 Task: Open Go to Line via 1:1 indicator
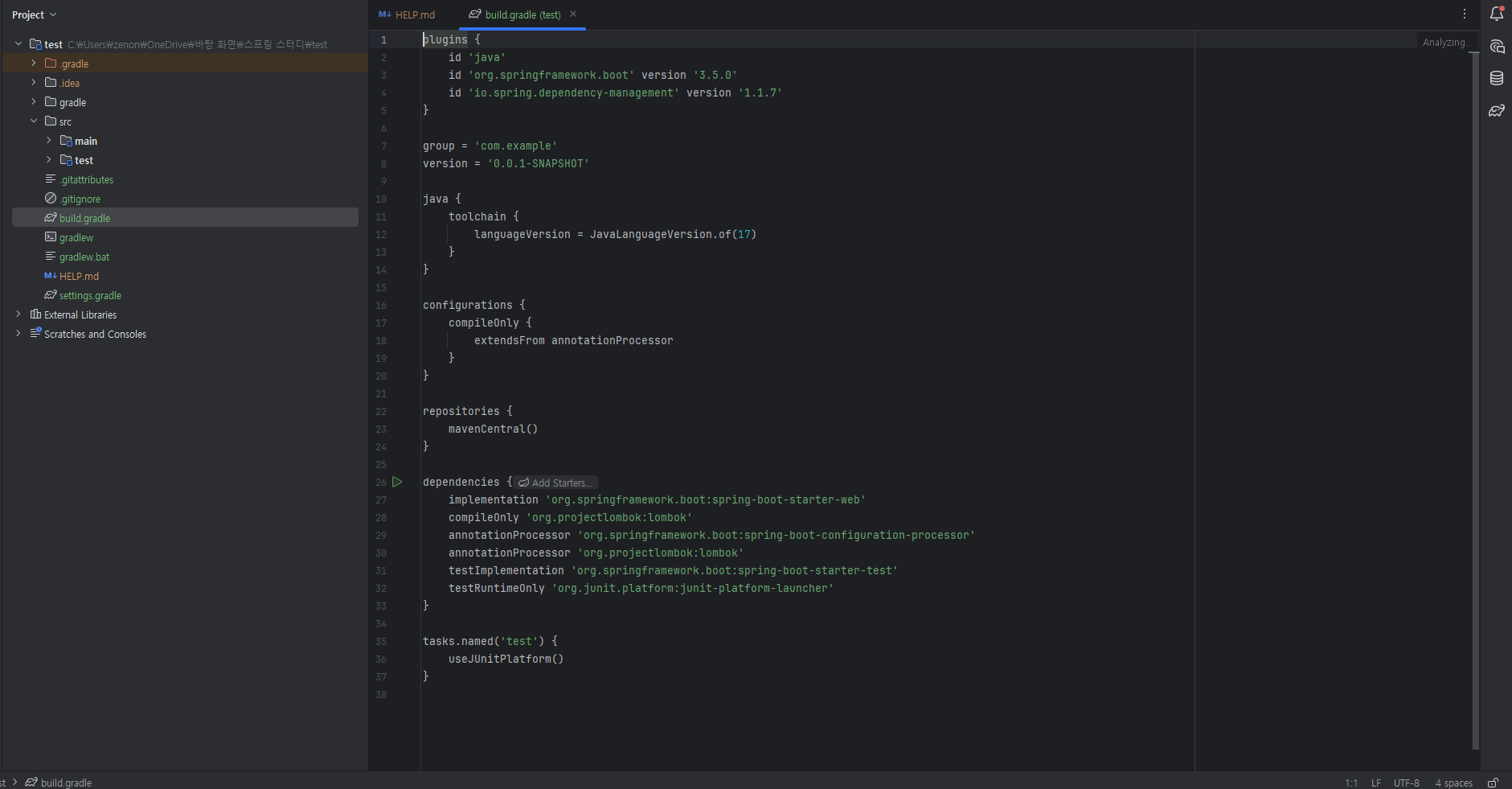click(1351, 783)
